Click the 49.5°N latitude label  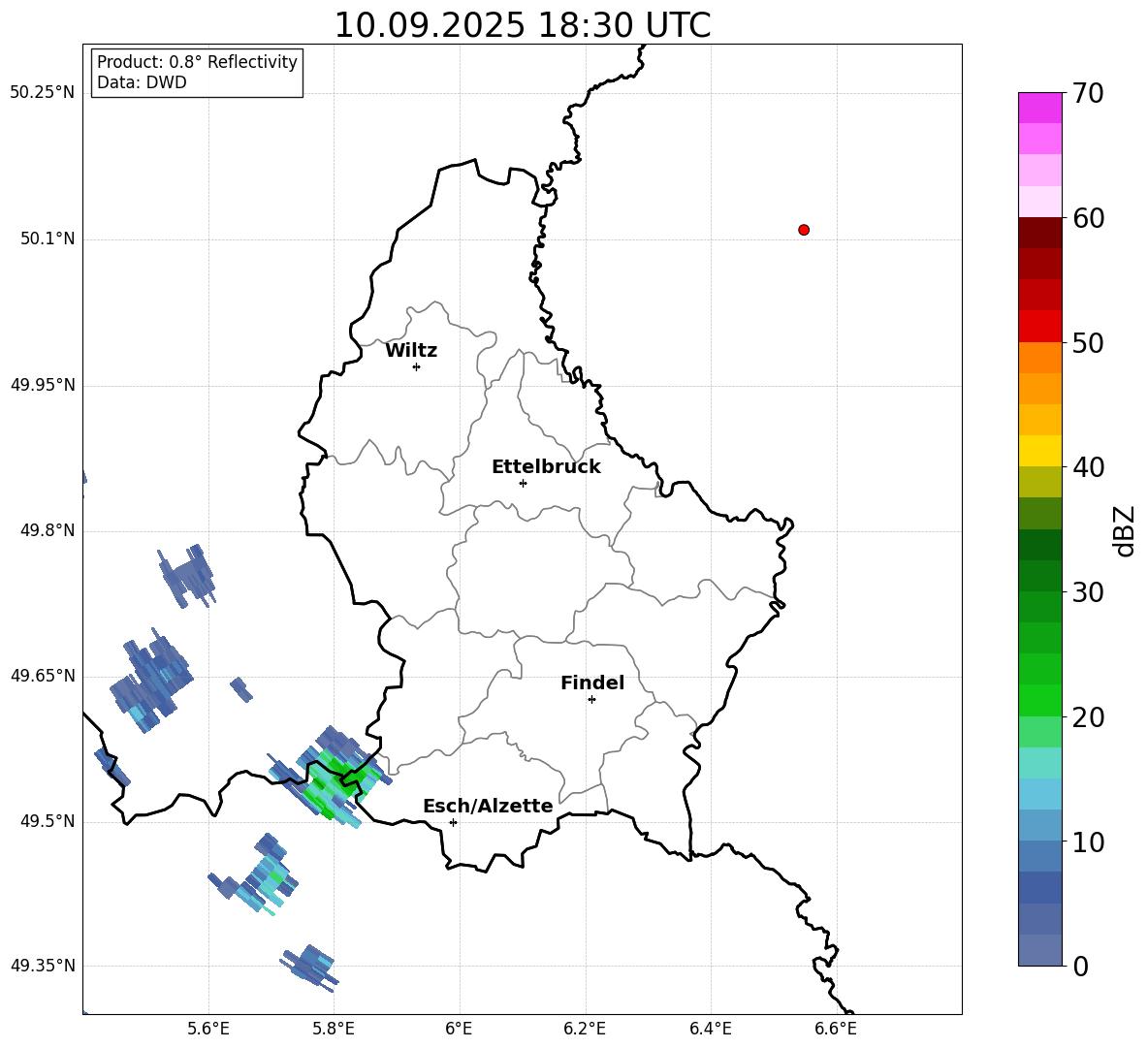(48, 821)
